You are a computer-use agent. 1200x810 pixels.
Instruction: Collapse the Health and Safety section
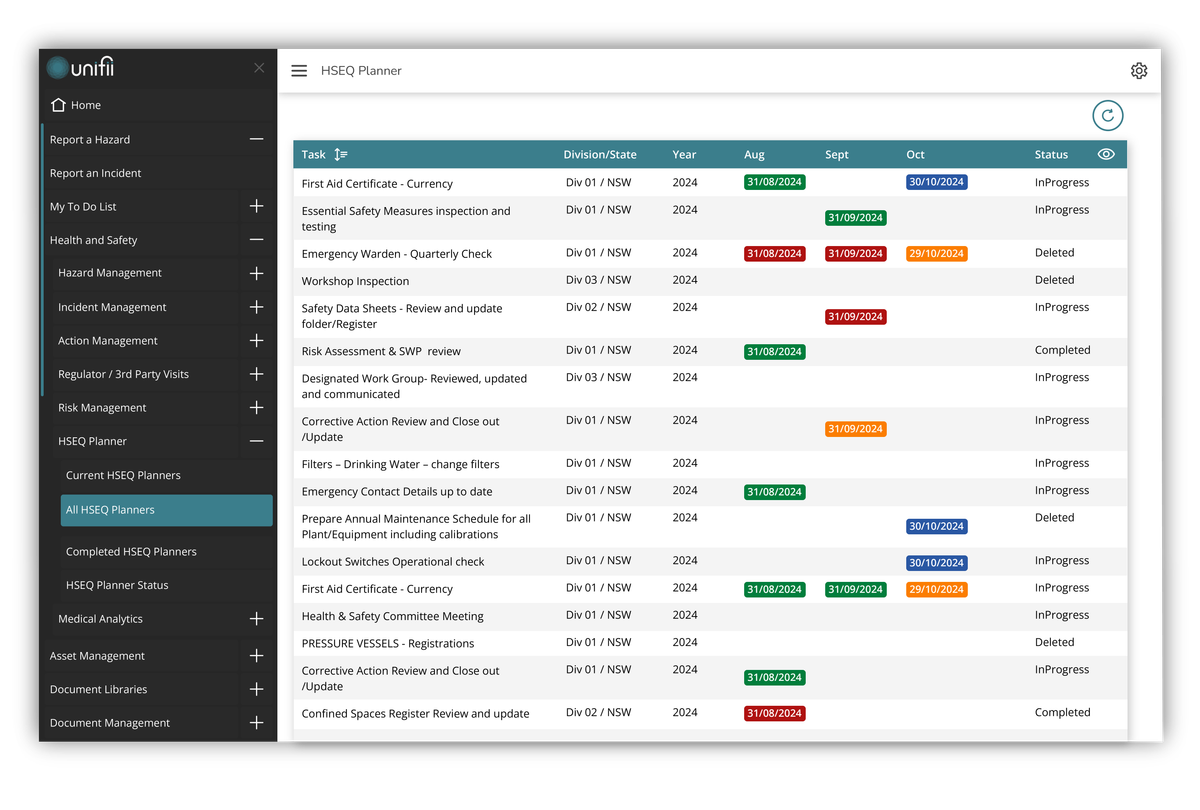(256, 239)
